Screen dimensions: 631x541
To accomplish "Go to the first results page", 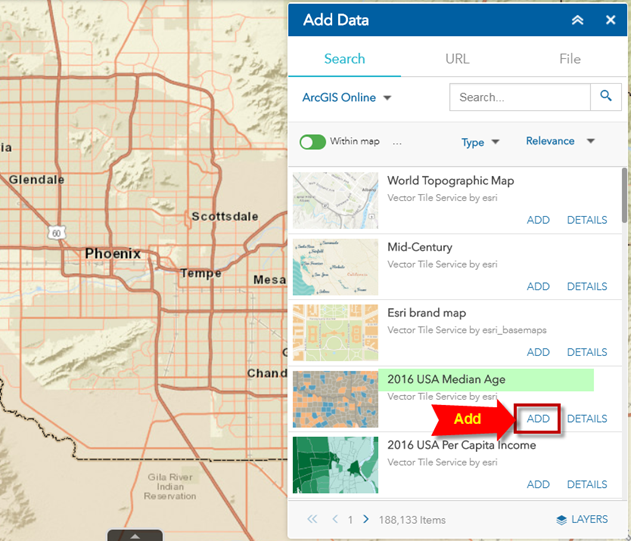I will click(312, 519).
